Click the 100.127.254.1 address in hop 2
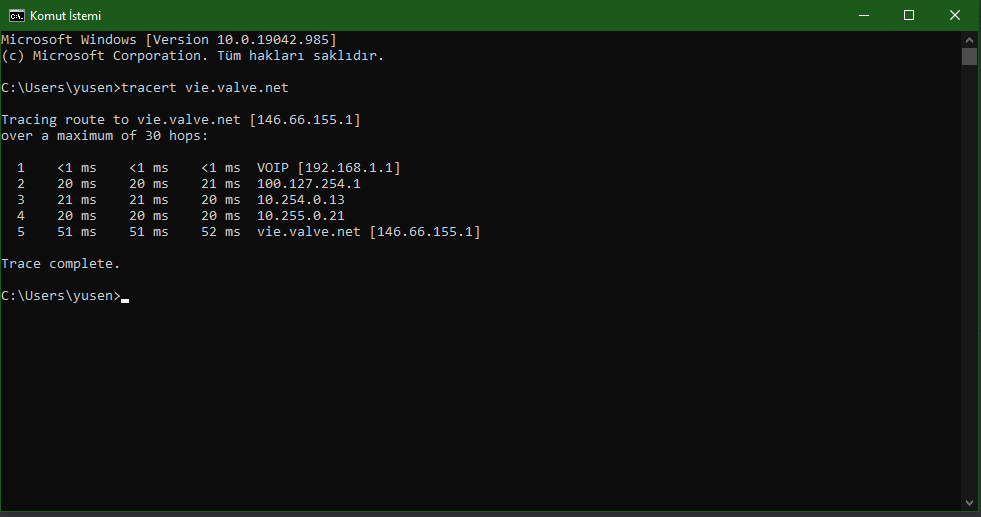Viewport: 981px width, 517px height. point(308,184)
